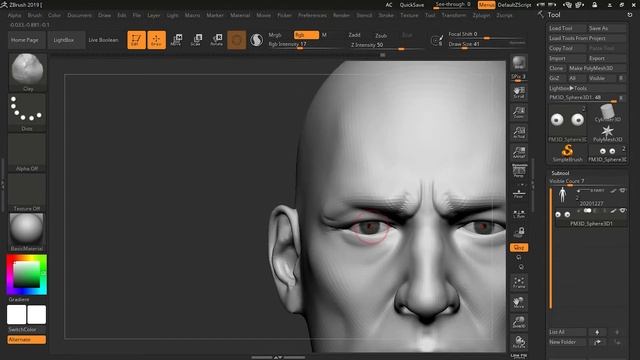Select the SimpleBrush tool thumbnail
Viewport: 640px width, 360px height.
(567, 153)
